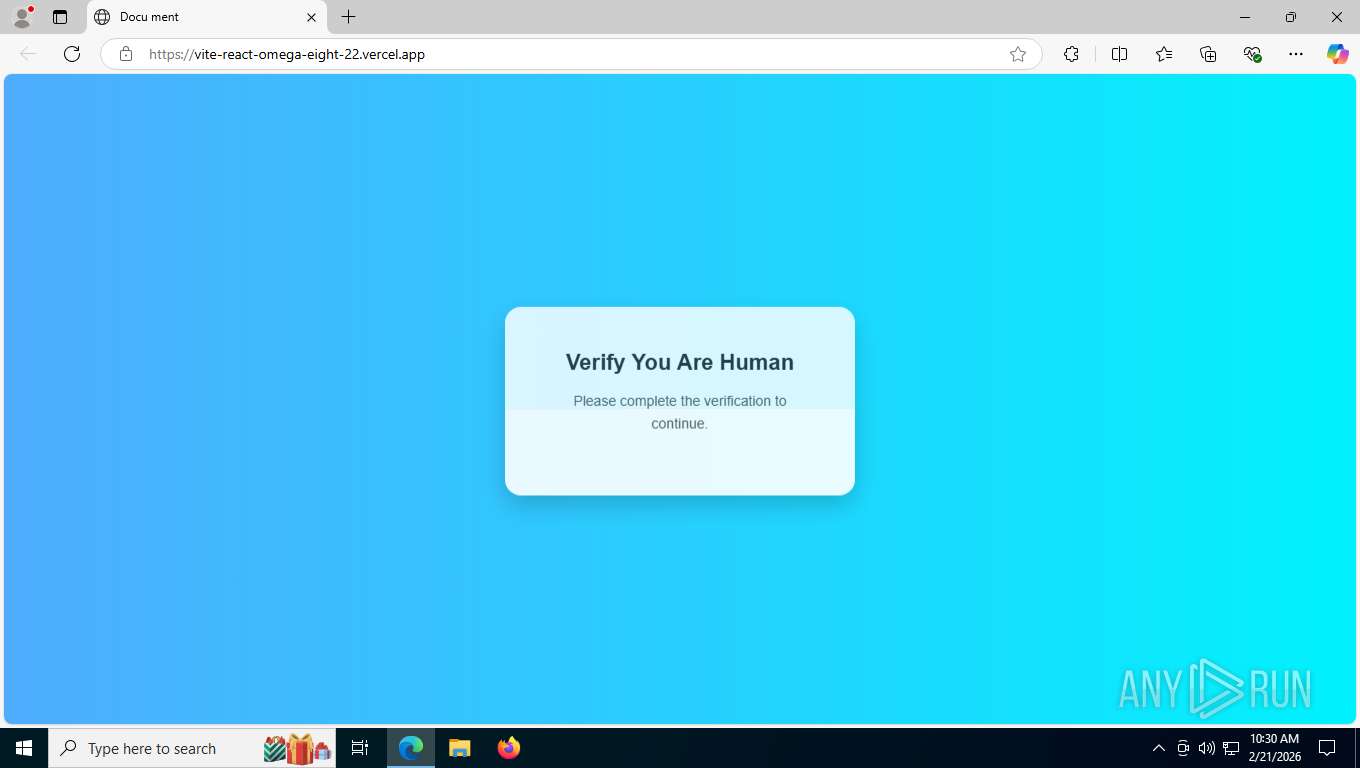
Task: Open the Favorites list icon
Action: [1164, 54]
